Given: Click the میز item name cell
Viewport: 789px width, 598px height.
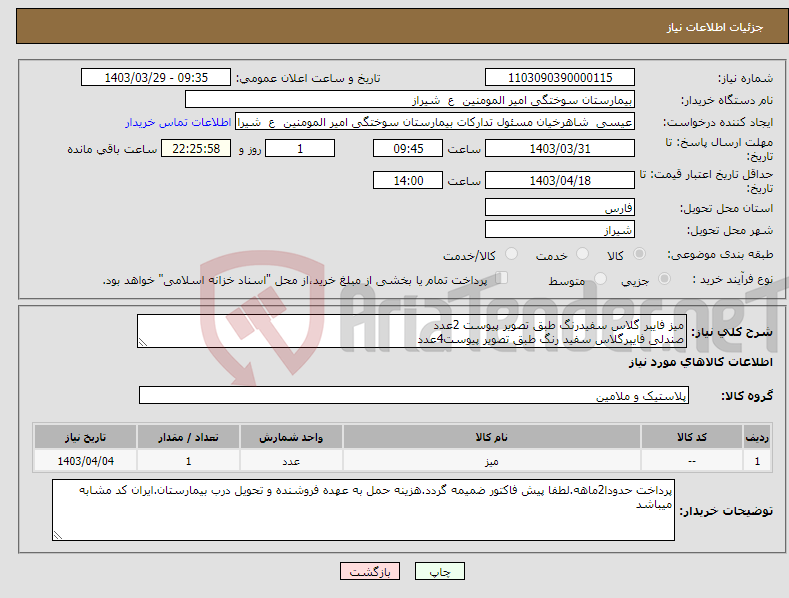Looking at the screenshot, I should tap(492, 461).
